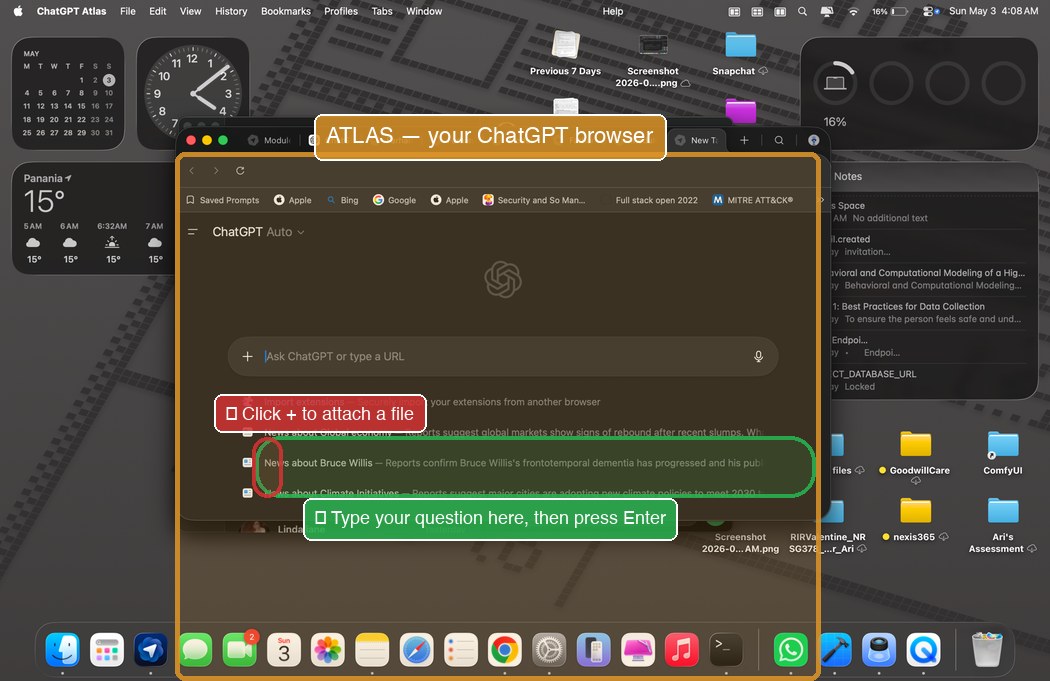Click the date and time in menu bar
The width and height of the screenshot is (1050, 681).
[993, 11]
